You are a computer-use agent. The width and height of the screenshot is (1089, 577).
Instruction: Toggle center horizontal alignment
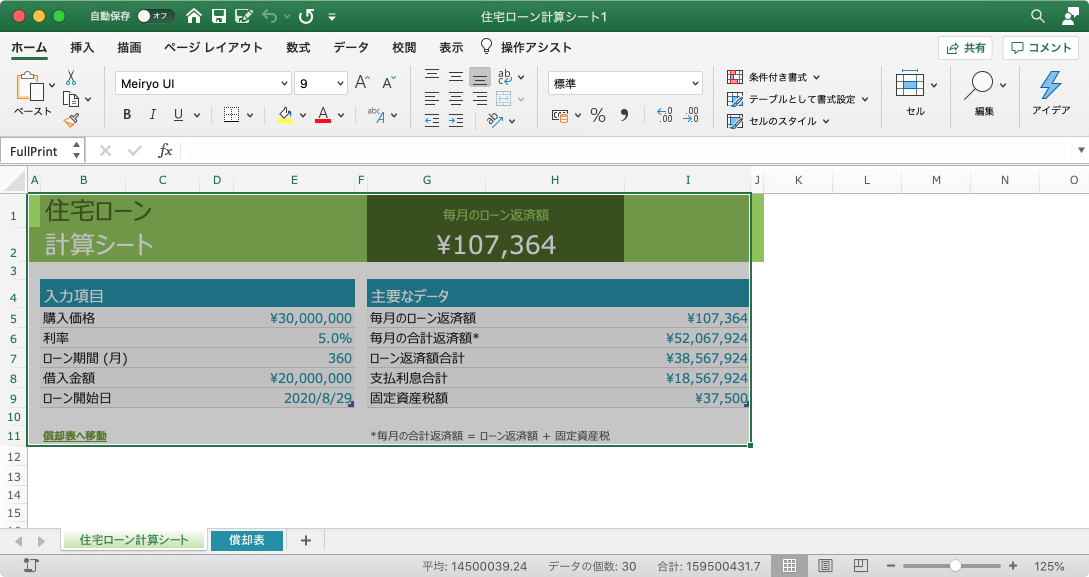tap(456, 99)
